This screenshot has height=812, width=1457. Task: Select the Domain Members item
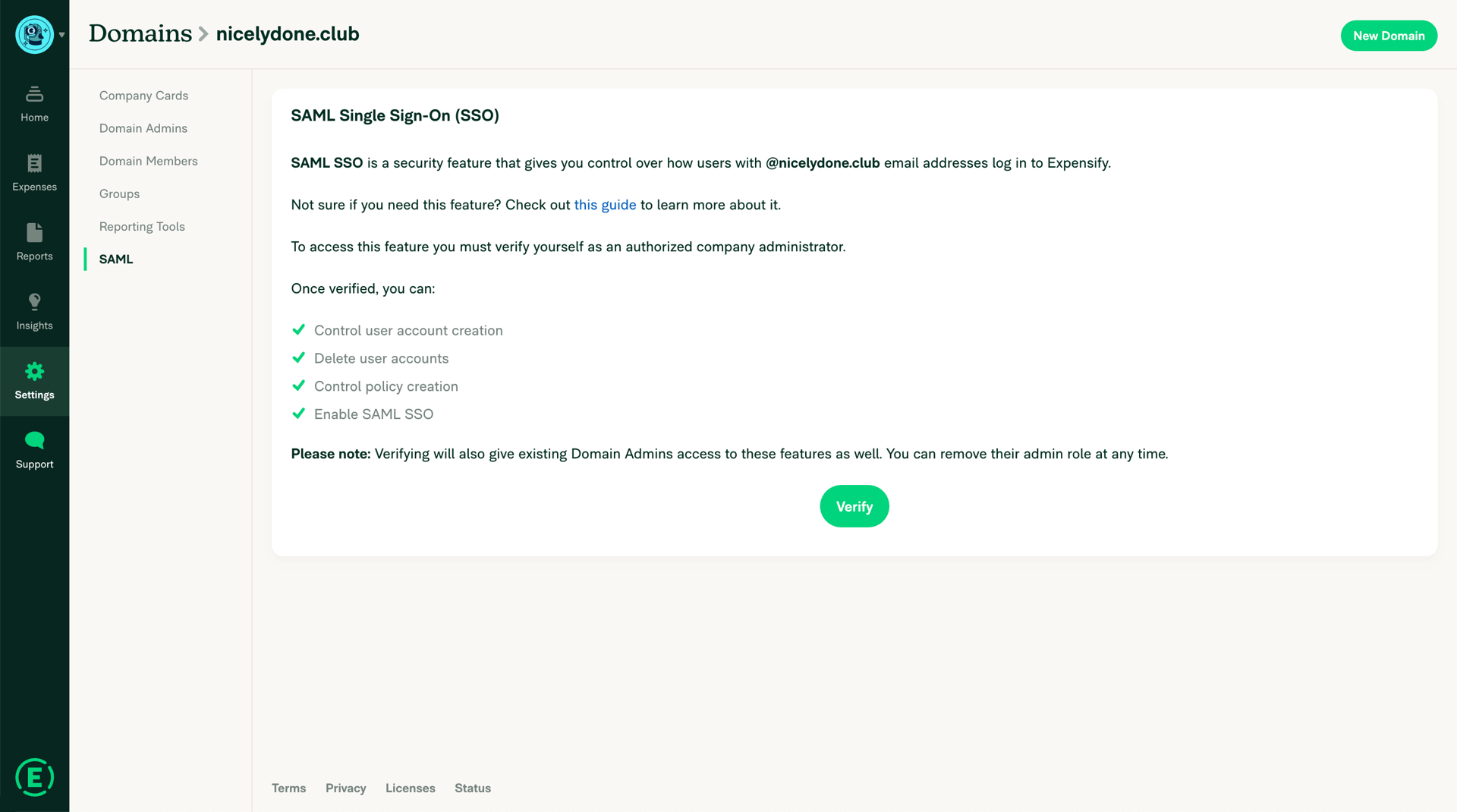coord(148,161)
